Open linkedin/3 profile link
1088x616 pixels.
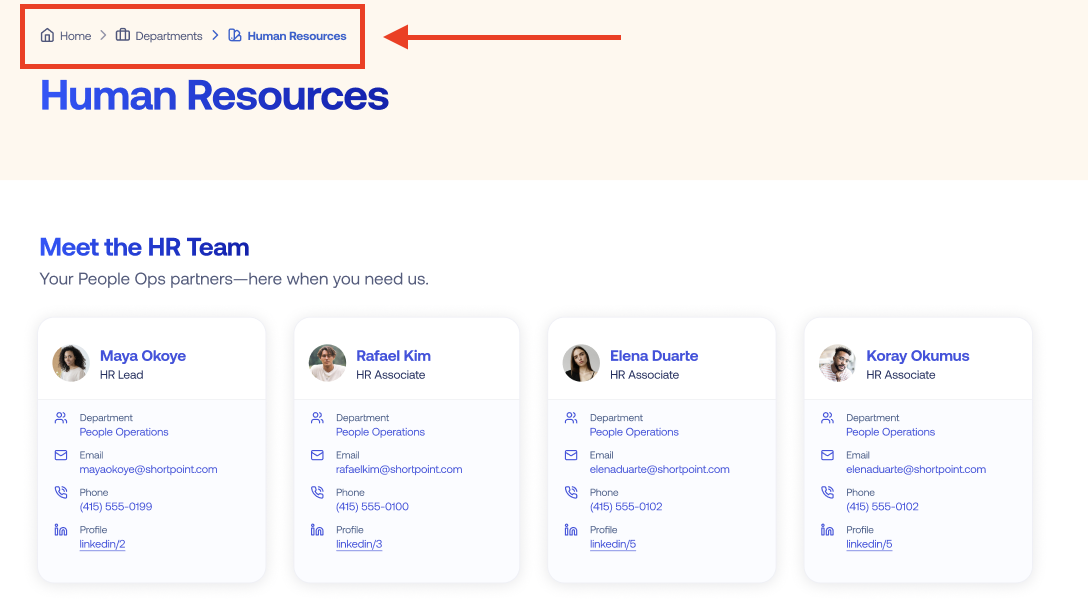pos(359,545)
